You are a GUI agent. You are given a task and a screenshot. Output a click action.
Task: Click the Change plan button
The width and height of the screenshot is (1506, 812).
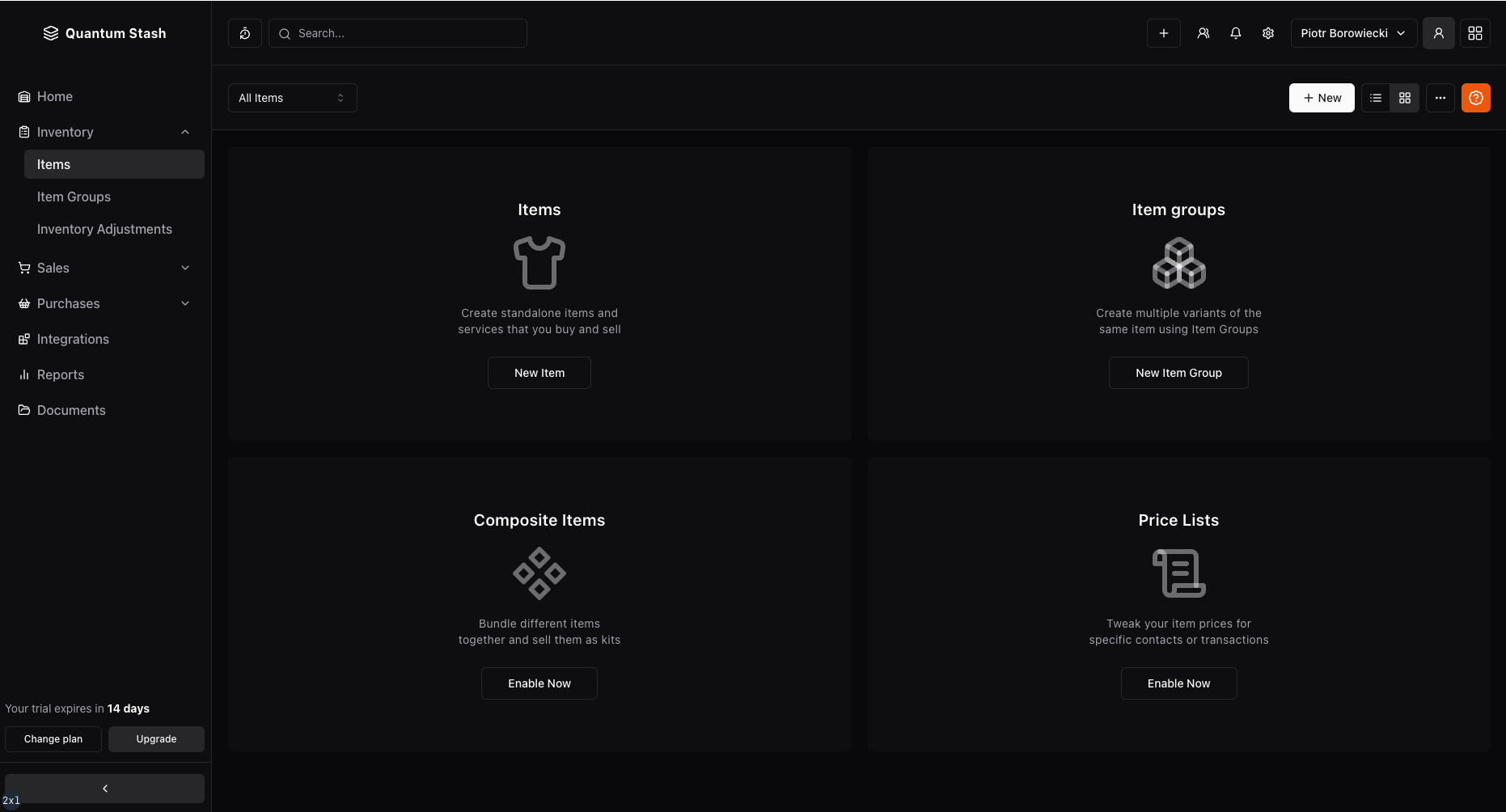(53, 739)
